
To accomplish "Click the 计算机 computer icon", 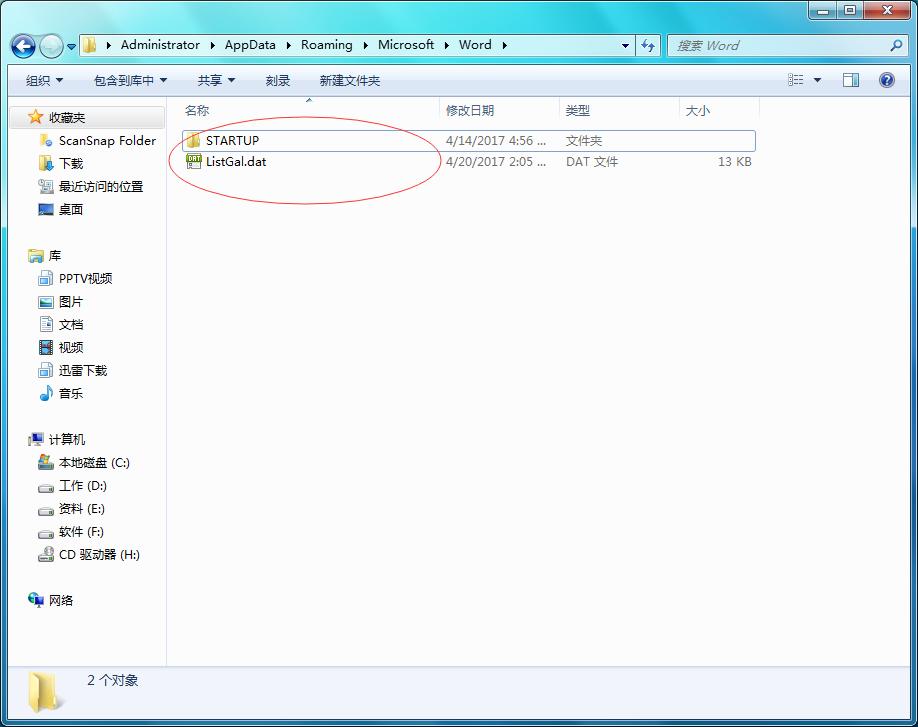I will [36, 439].
